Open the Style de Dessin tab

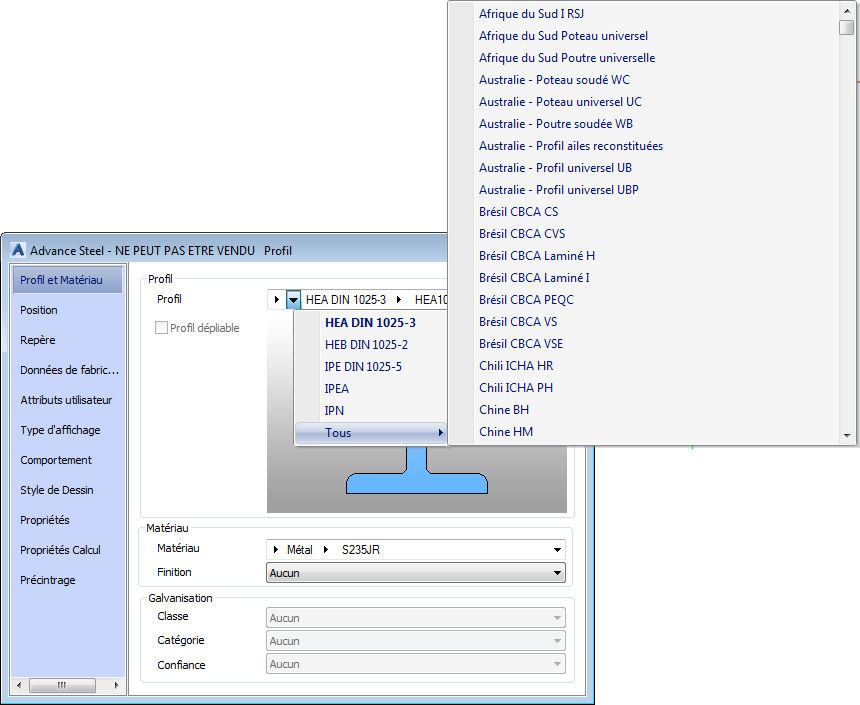click(57, 490)
